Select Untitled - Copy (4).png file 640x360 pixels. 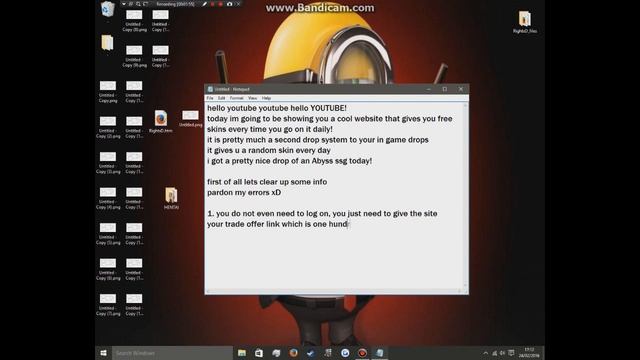click(108, 198)
